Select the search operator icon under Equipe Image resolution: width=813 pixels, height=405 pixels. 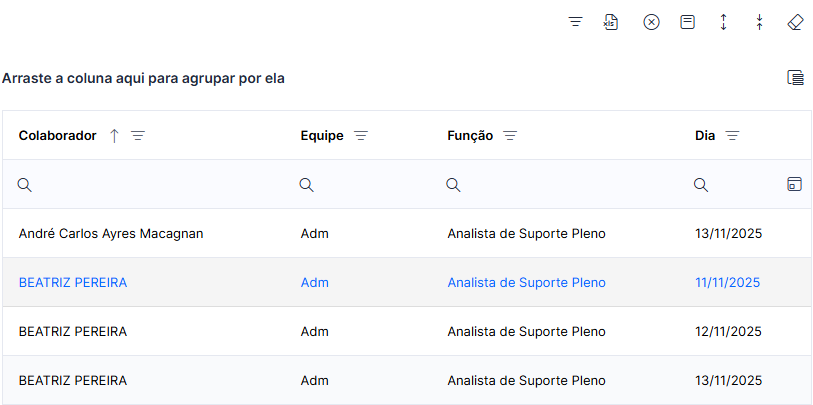[x=306, y=185]
